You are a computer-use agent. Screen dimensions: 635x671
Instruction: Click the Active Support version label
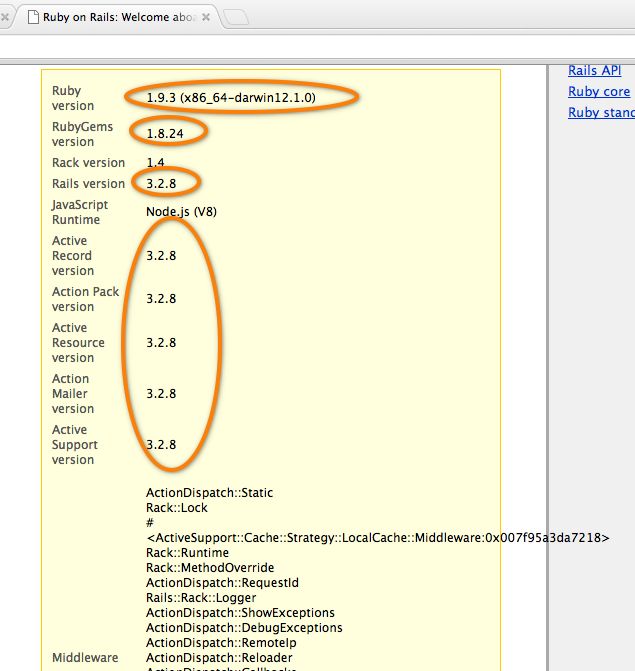click(74, 445)
